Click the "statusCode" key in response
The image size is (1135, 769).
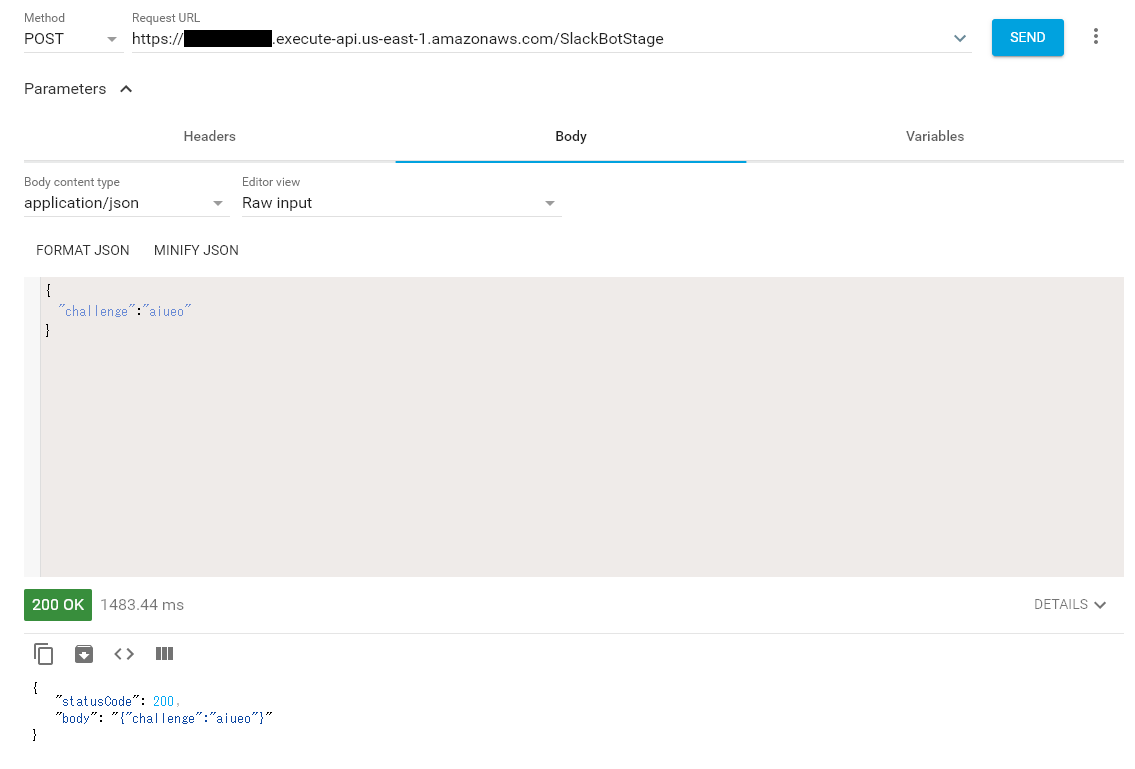pos(97,701)
